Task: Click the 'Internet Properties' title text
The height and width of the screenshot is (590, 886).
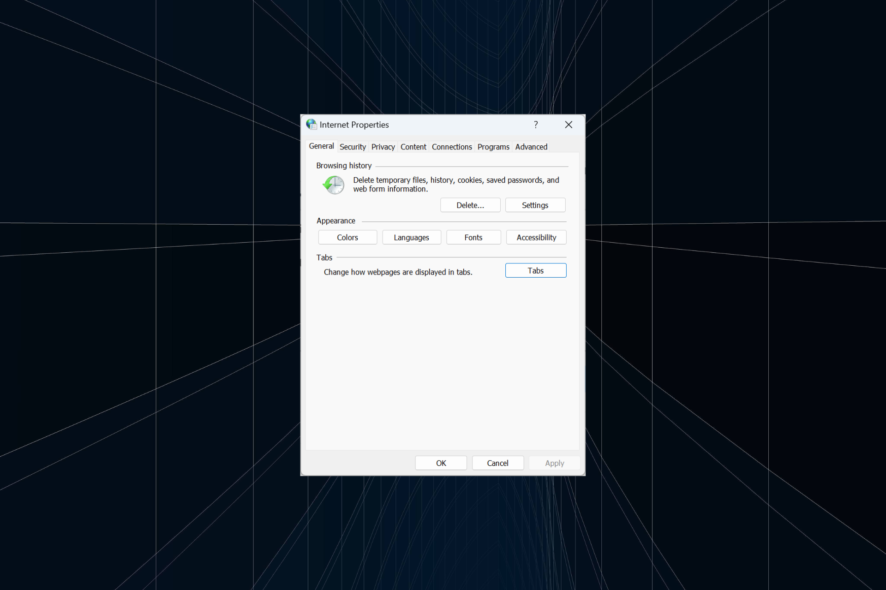Action: click(x=354, y=125)
